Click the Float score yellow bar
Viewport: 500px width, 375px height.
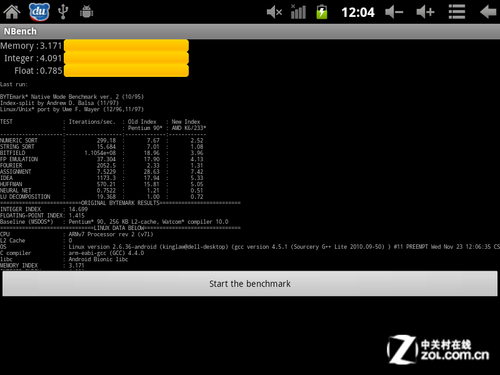126,71
